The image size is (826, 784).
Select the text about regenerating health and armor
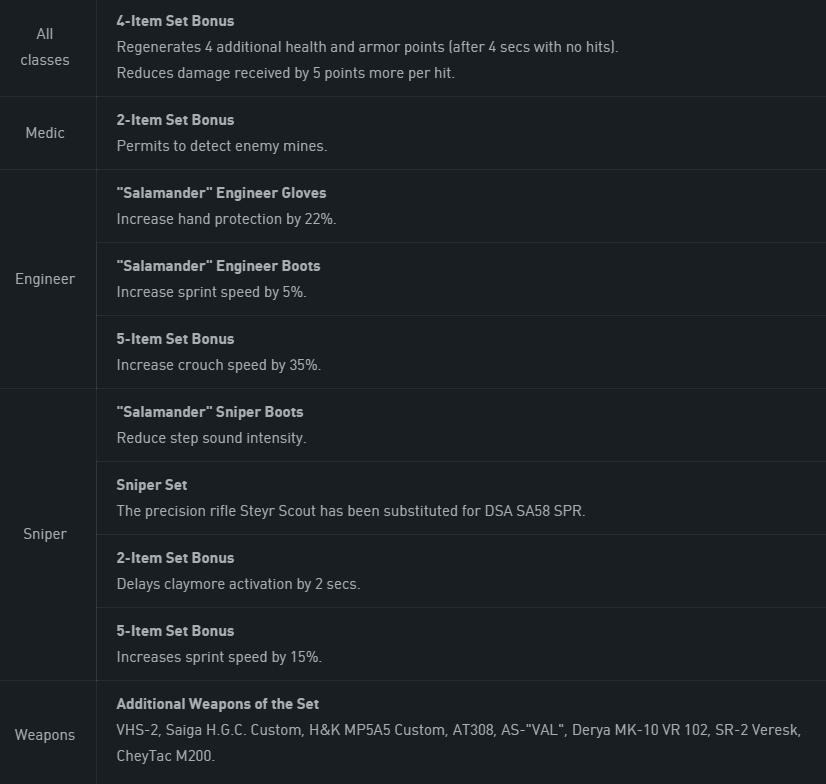[367, 47]
